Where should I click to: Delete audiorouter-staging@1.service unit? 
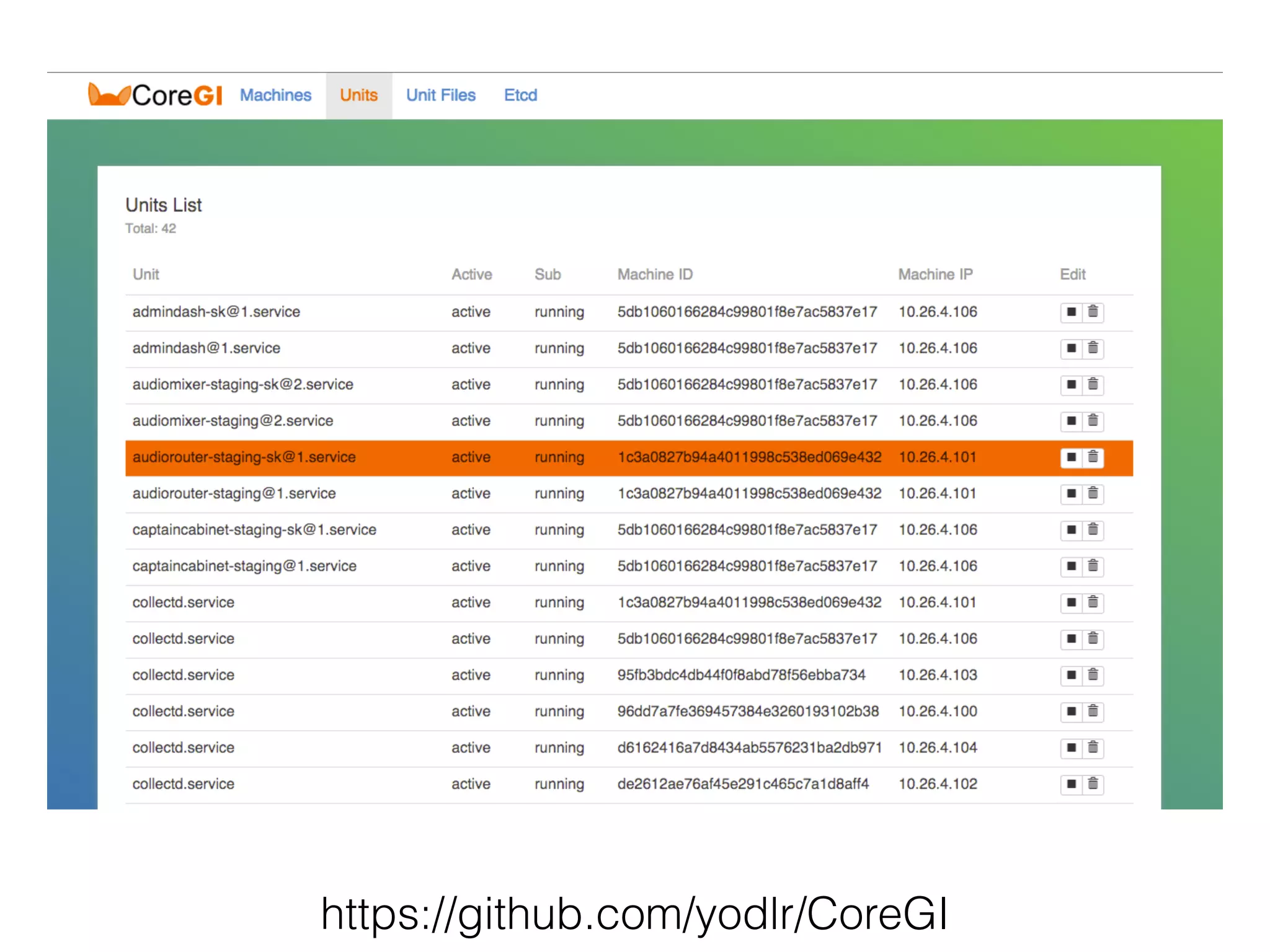coord(1093,493)
